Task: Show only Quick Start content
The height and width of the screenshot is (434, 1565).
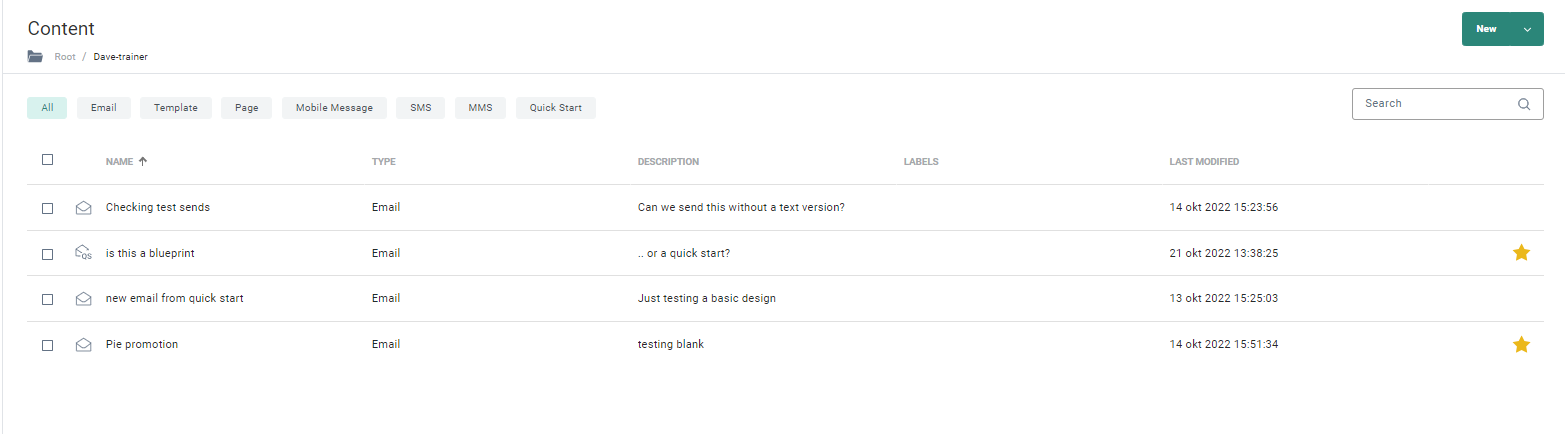Action: click(x=555, y=108)
